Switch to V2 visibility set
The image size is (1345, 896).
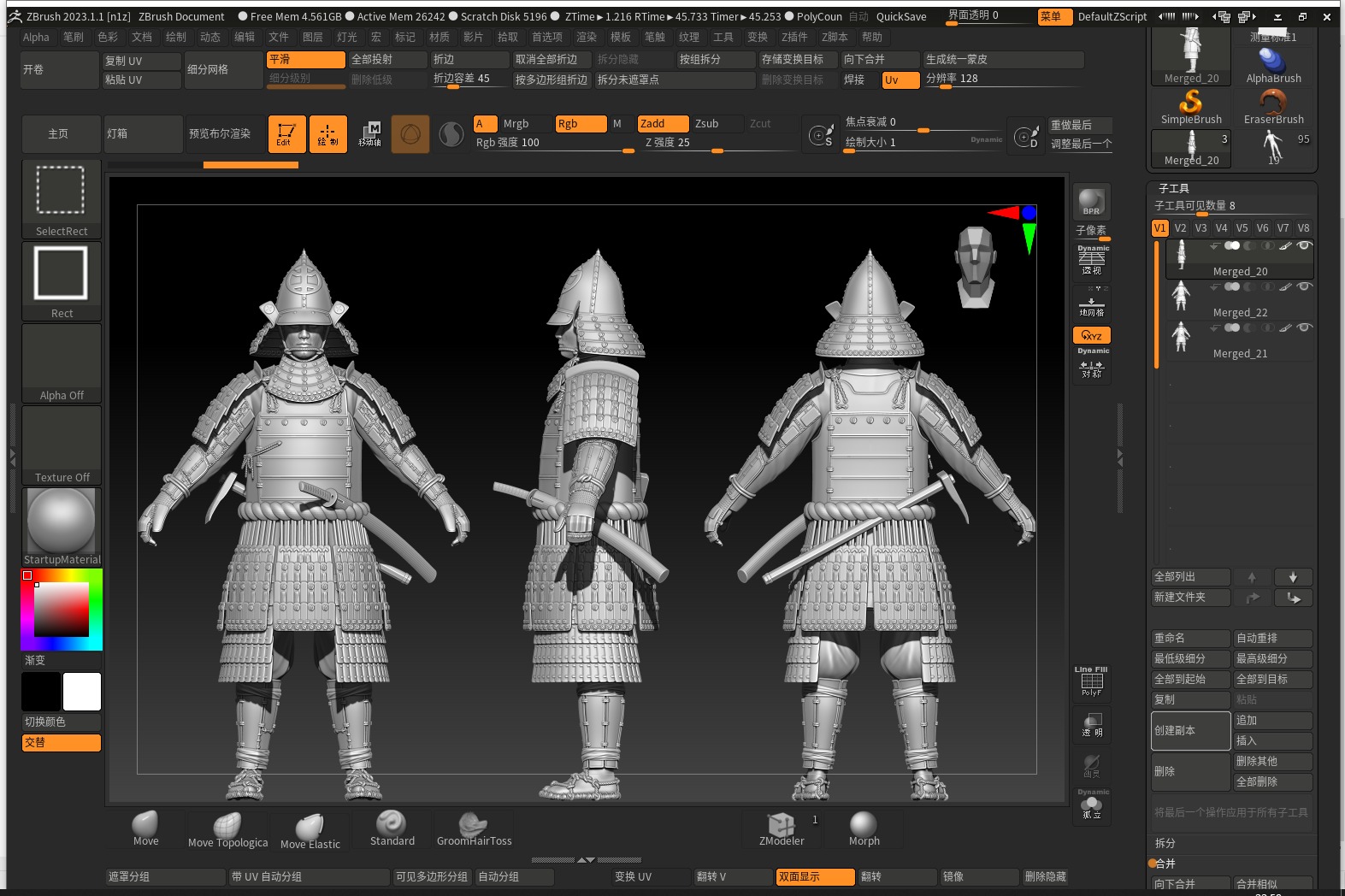[1180, 228]
